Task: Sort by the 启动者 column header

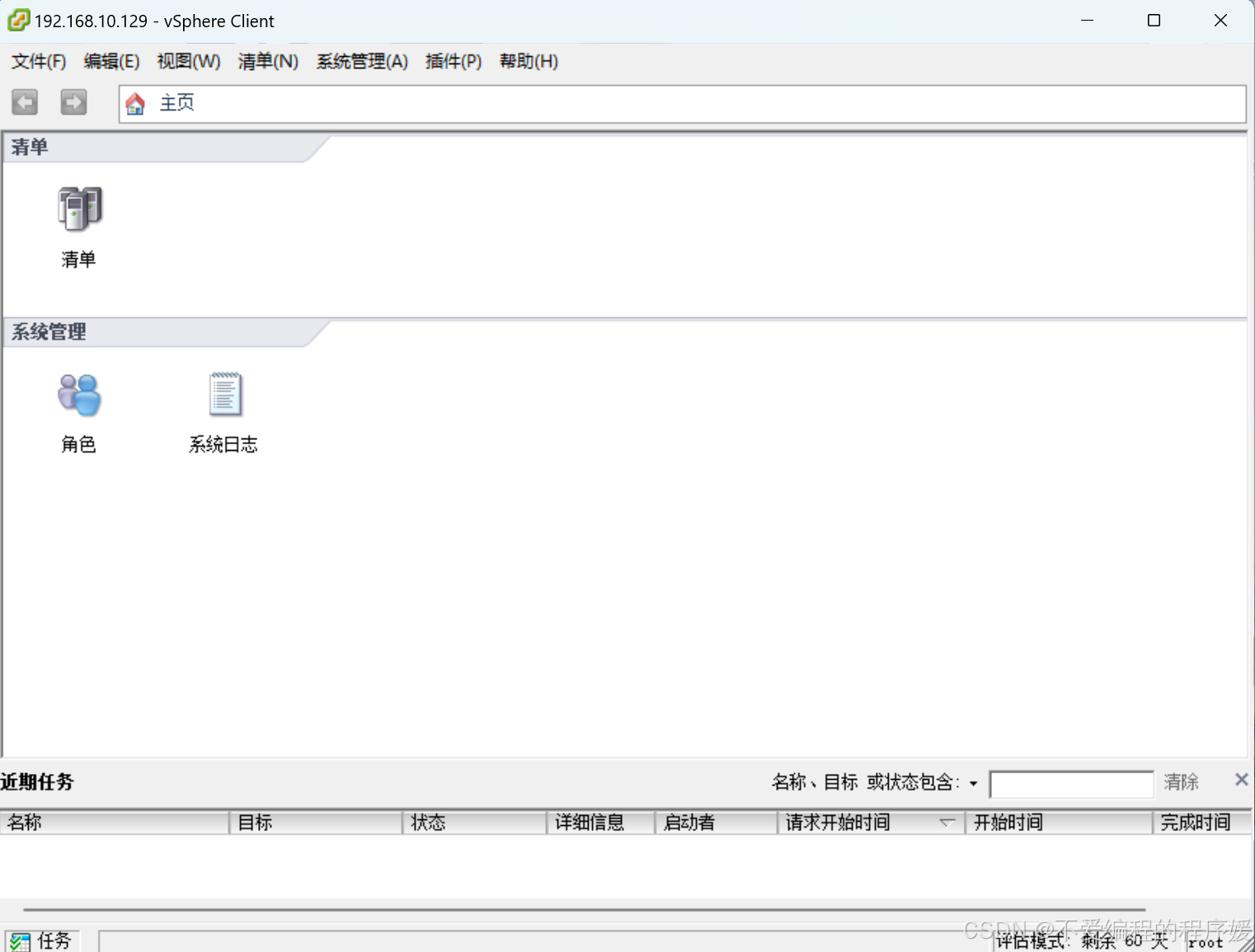Action: click(717, 822)
